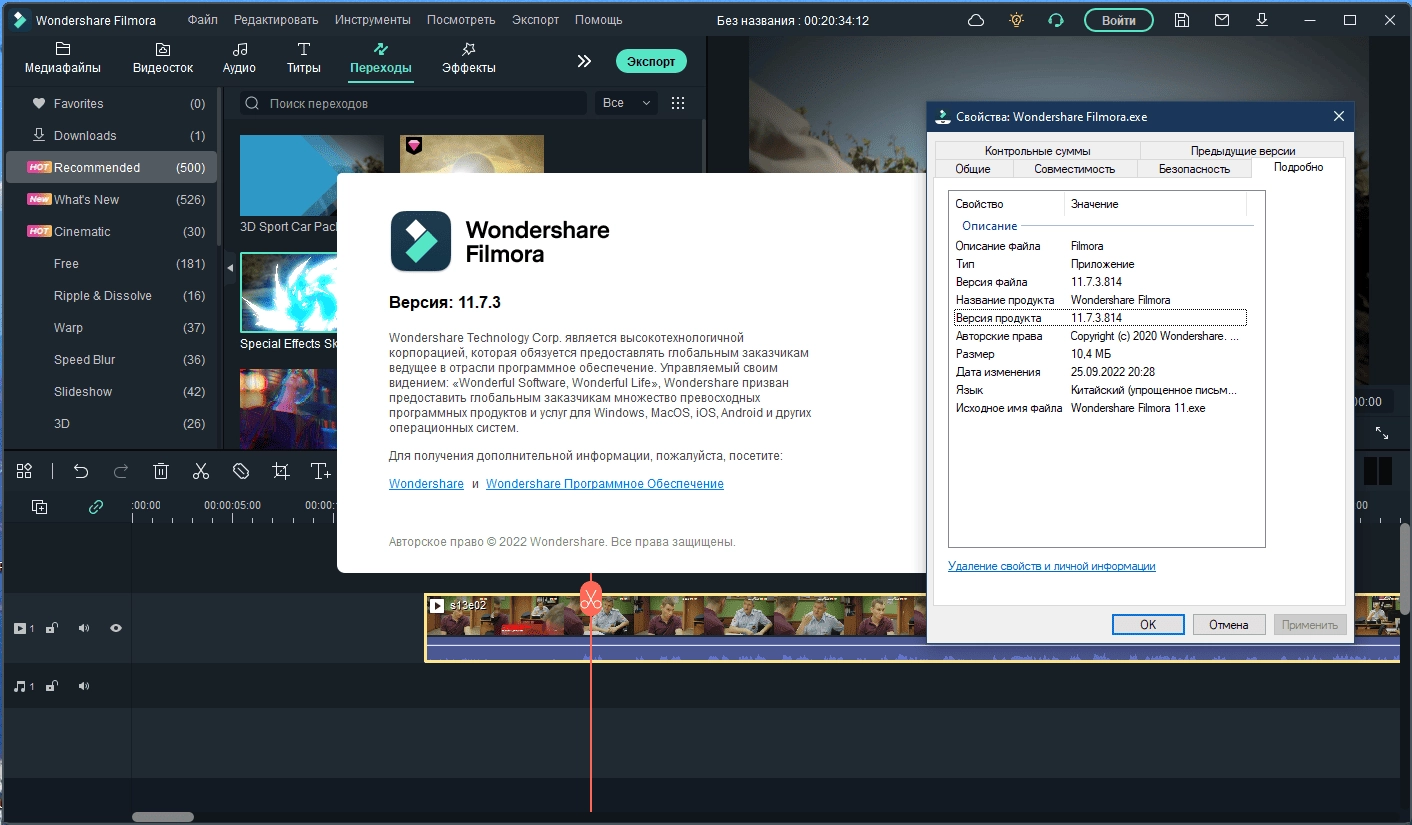Open the envelope messages icon

tap(1222, 20)
